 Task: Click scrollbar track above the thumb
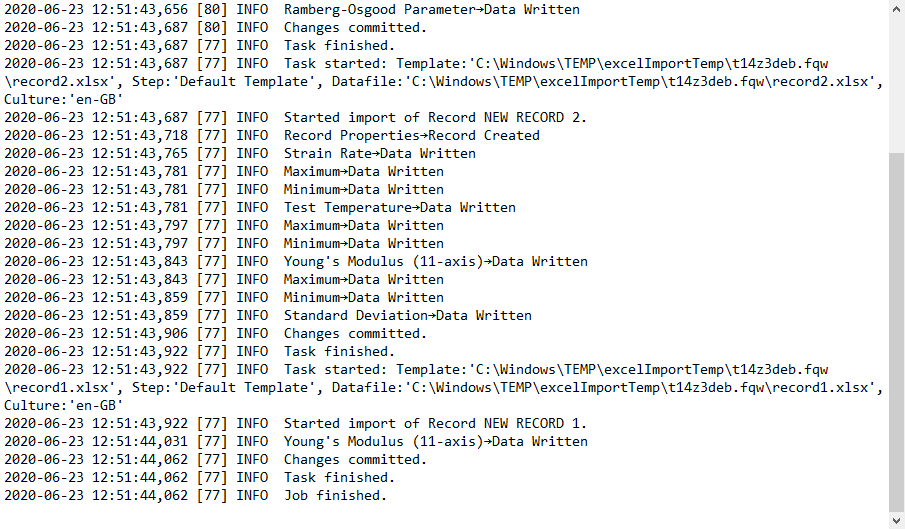click(896, 80)
